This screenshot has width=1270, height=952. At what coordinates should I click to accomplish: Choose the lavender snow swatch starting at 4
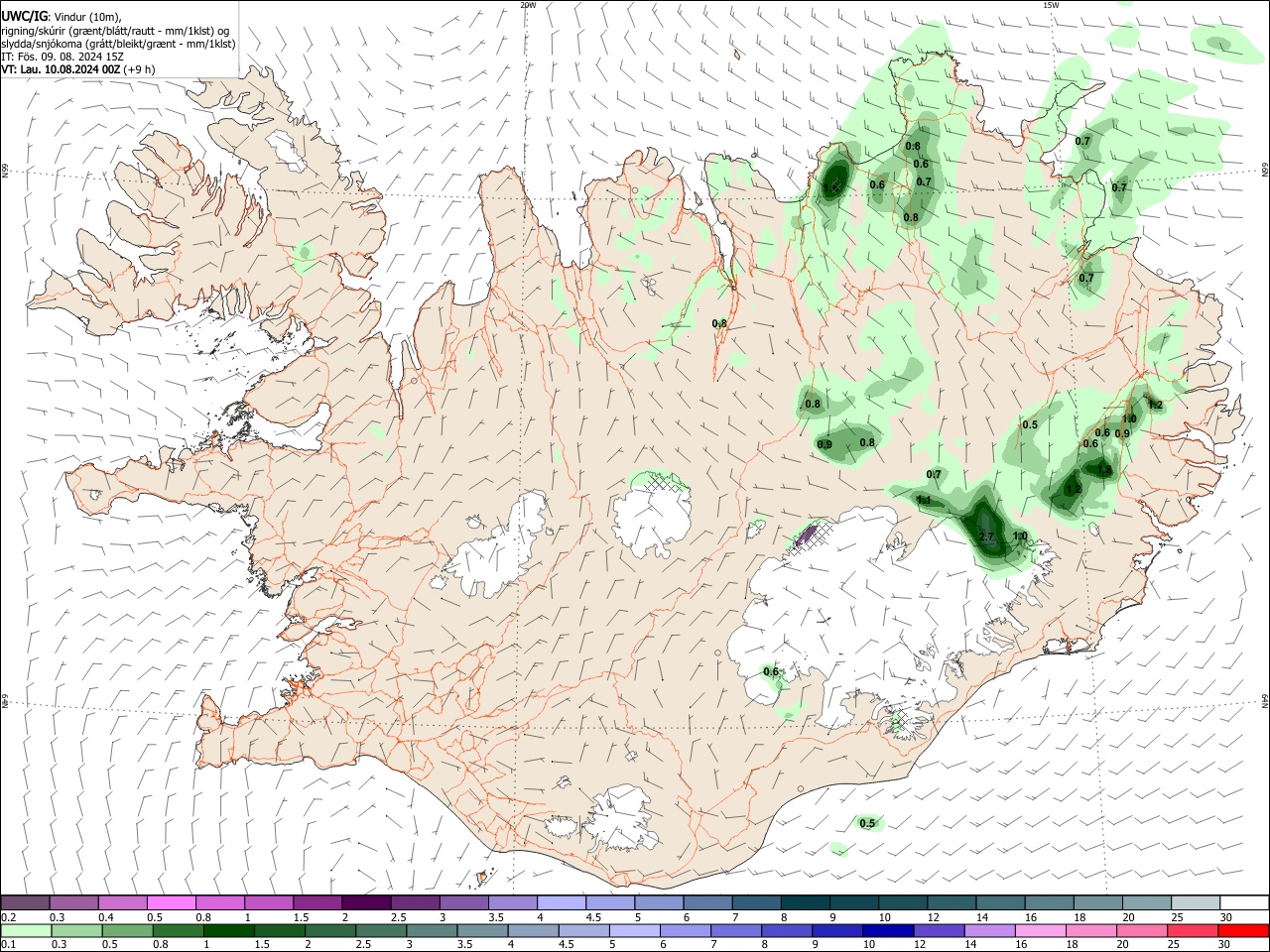click(562, 902)
